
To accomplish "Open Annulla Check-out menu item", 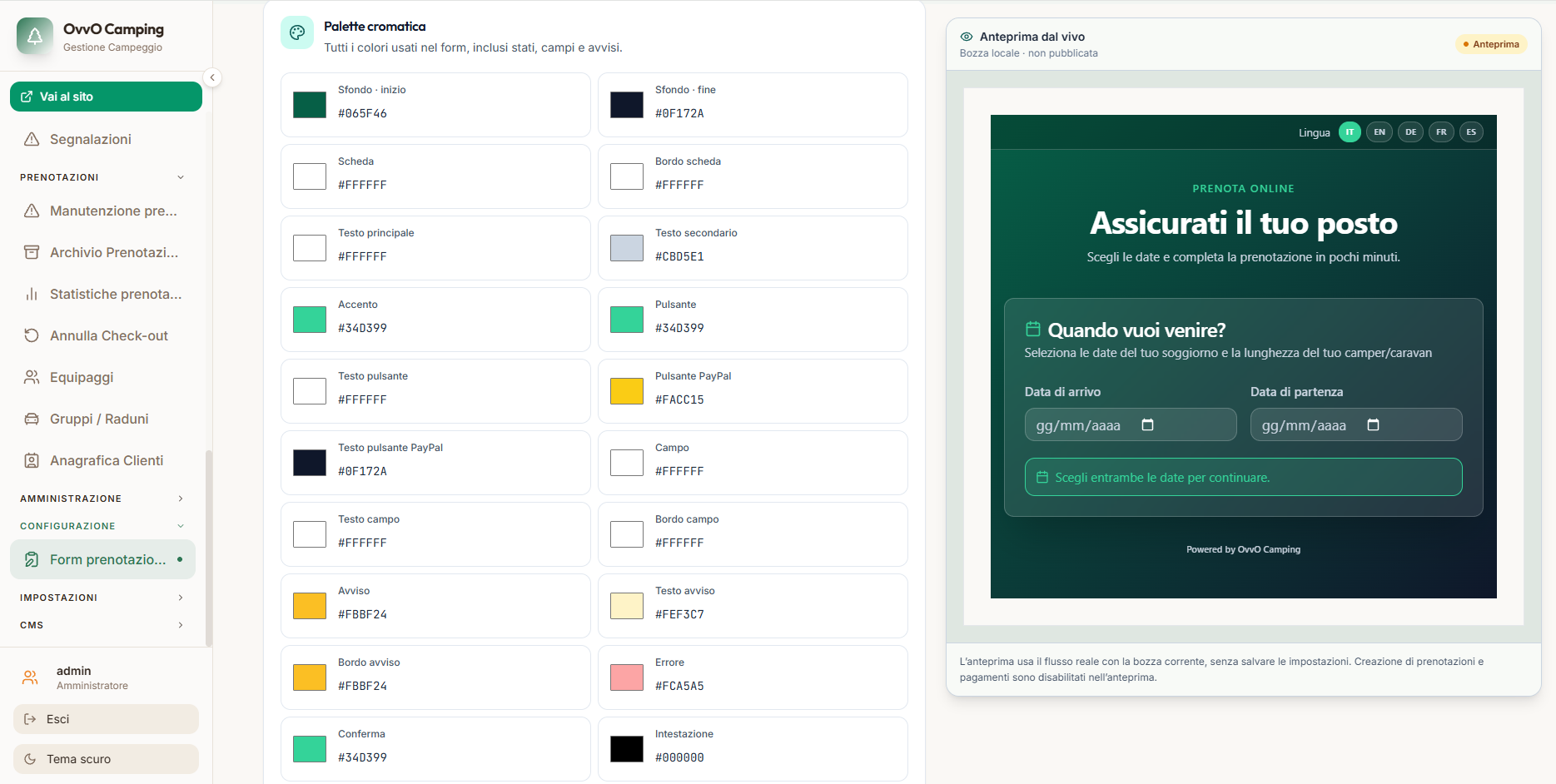I will click(x=102, y=335).
